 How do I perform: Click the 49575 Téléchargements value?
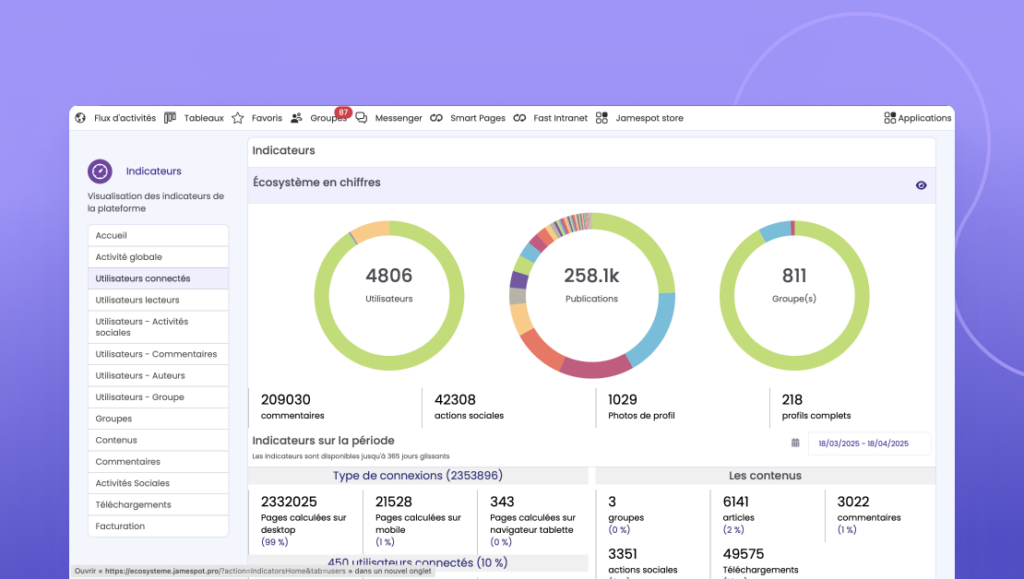click(x=743, y=554)
